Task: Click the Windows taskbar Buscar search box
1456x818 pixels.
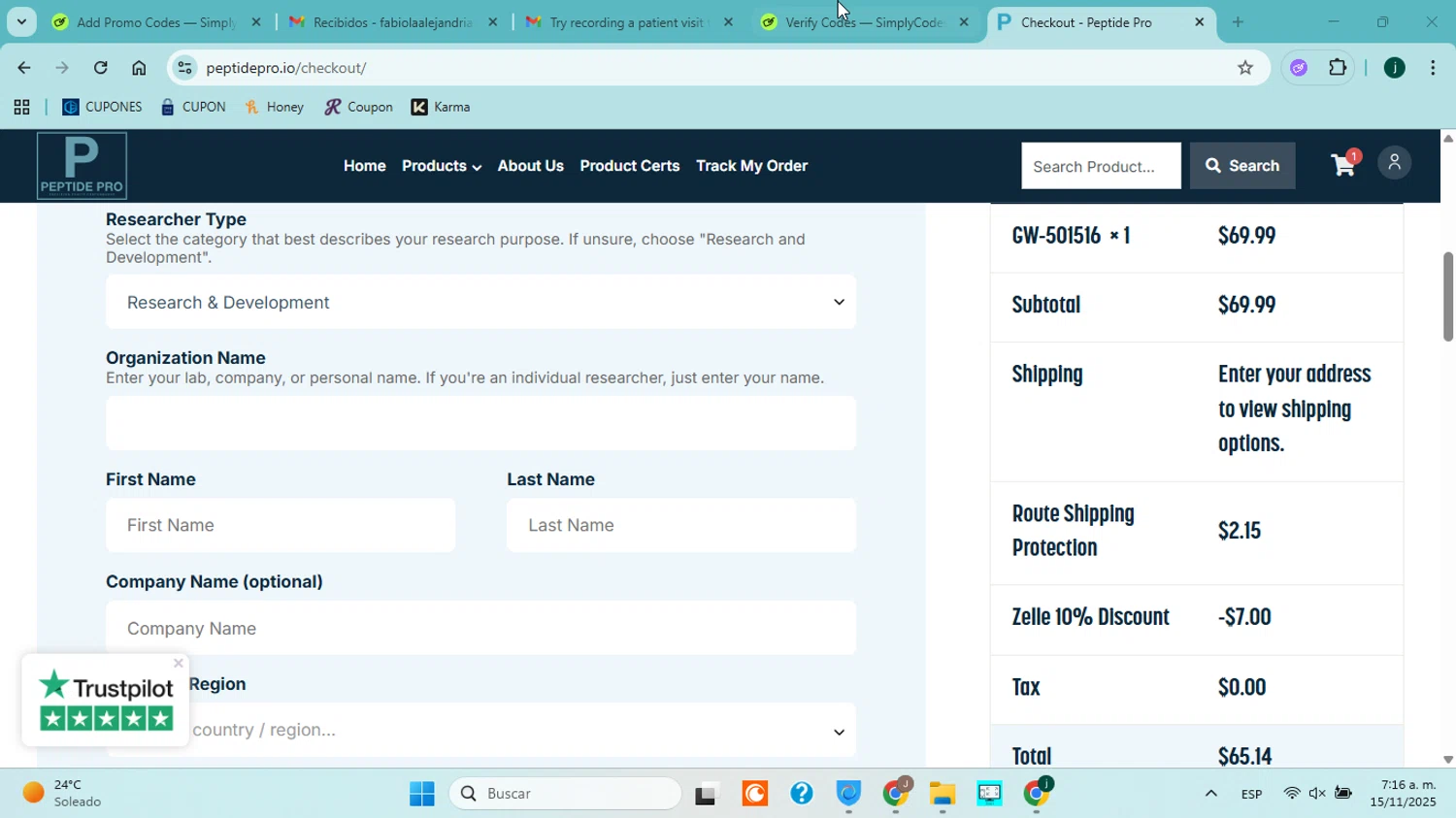Action: 565,794
